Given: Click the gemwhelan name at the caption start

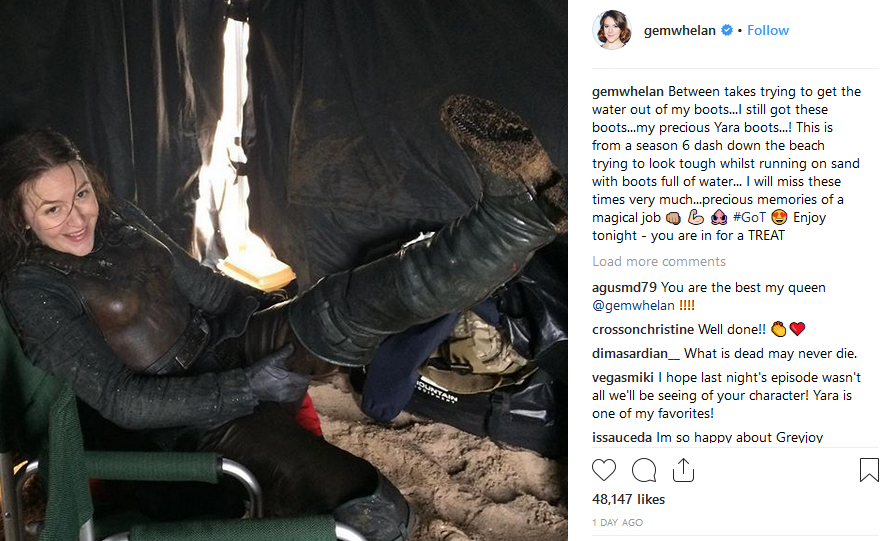Looking at the screenshot, I should pyautogui.click(x=628, y=92).
